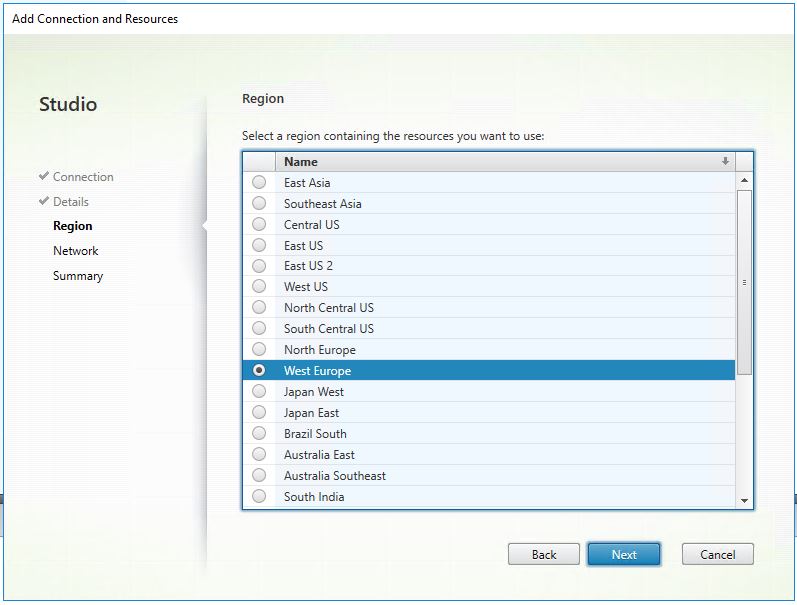
Task: Pick the North Europe radio button
Action: click(x=259, y=350)
